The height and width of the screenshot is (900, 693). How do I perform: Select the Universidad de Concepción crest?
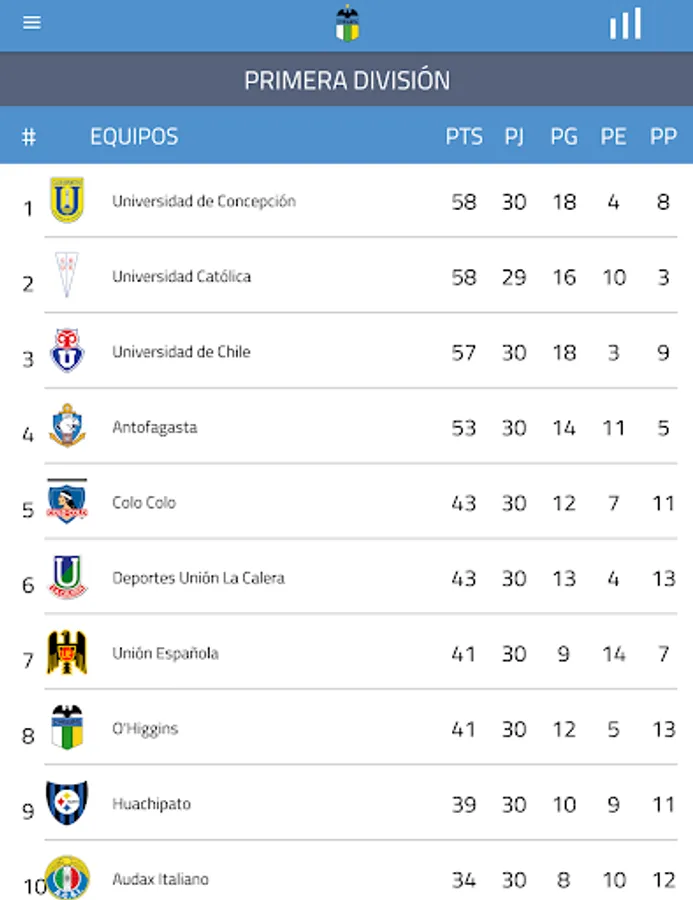tap(65, 201)
